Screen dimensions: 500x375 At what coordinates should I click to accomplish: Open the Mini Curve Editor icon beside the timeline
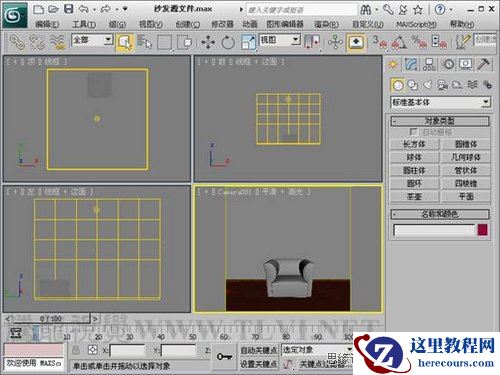point(15,333)
